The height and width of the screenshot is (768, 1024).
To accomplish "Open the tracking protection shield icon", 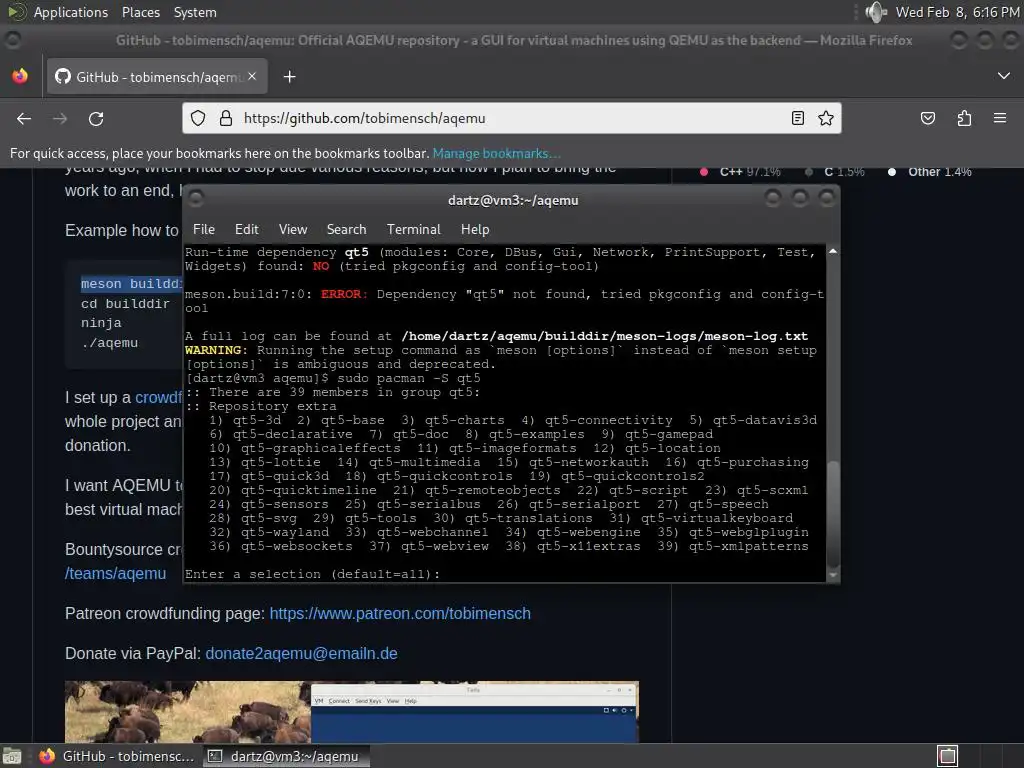I will pyautogui.click(x=198, y=118).
